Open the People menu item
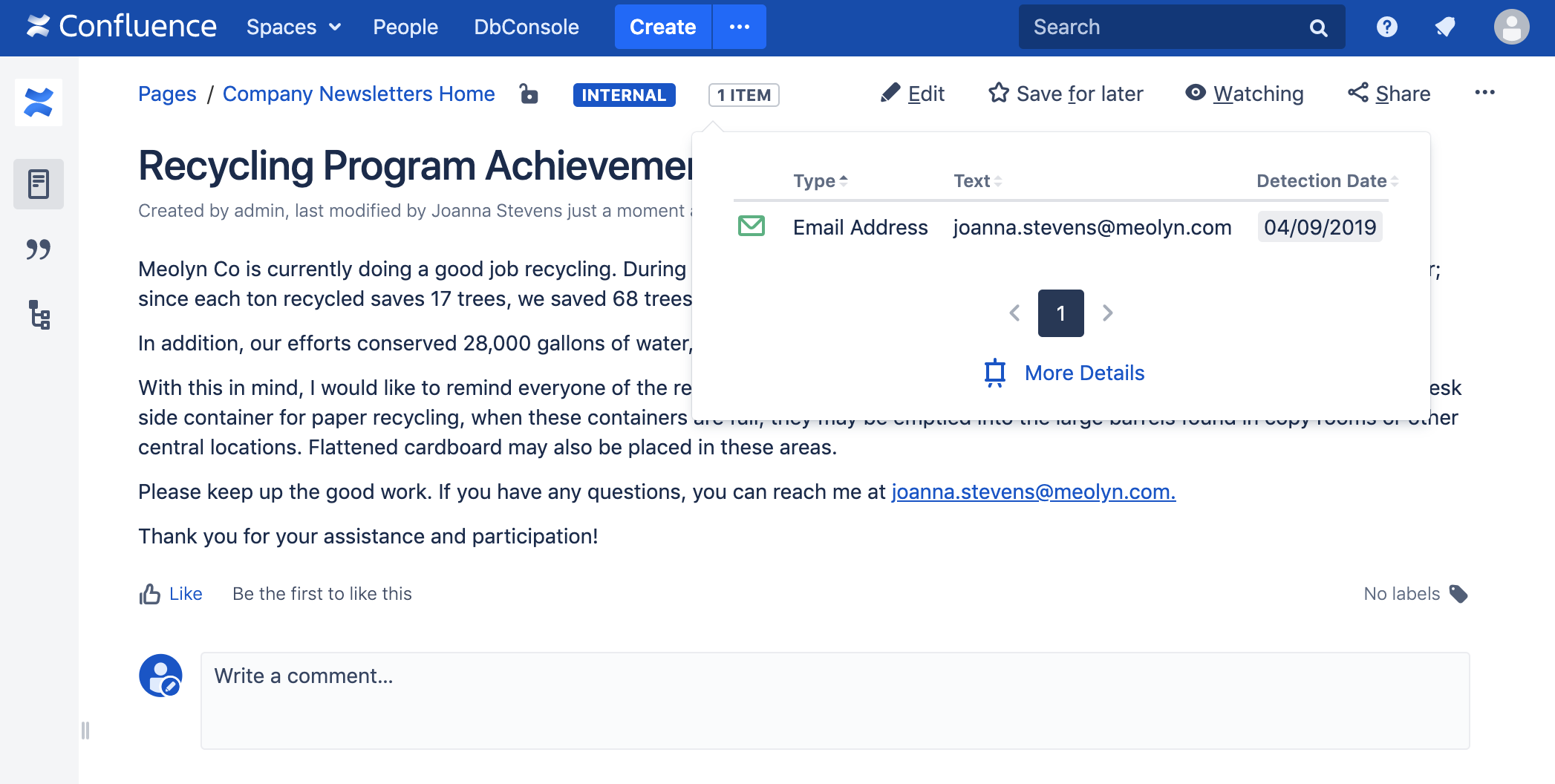This screenshot has width=1555, height=784. [x=405, y=27]
